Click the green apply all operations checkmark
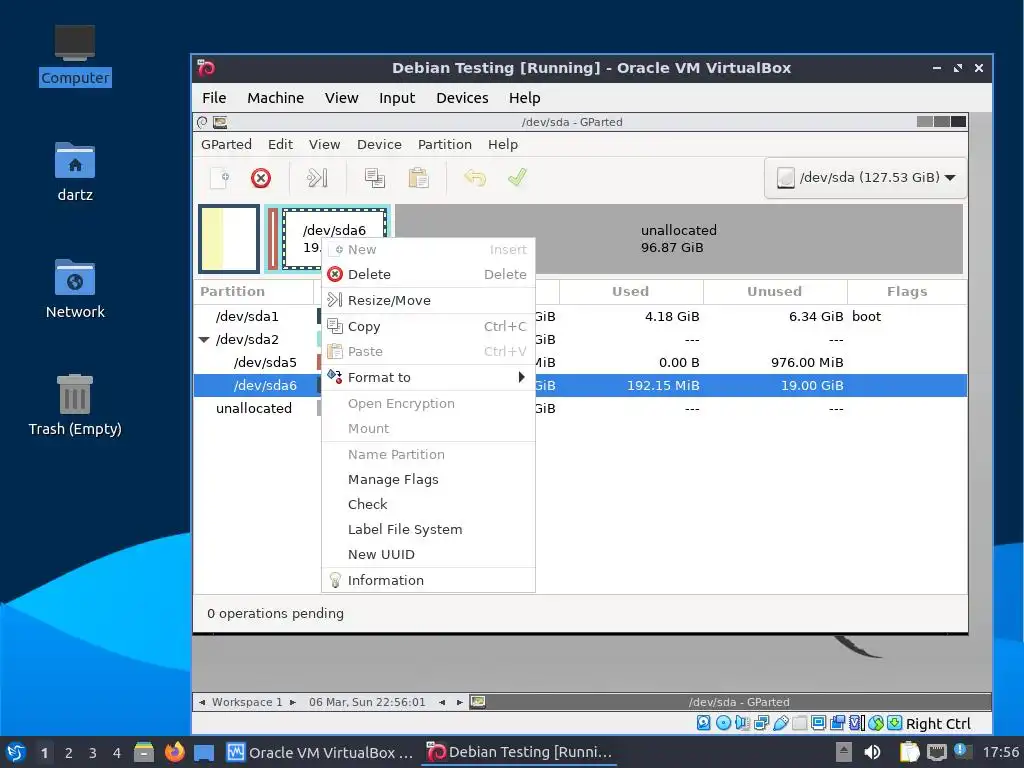The width and height of the screenshot is (1024, 768). (517, 177)
